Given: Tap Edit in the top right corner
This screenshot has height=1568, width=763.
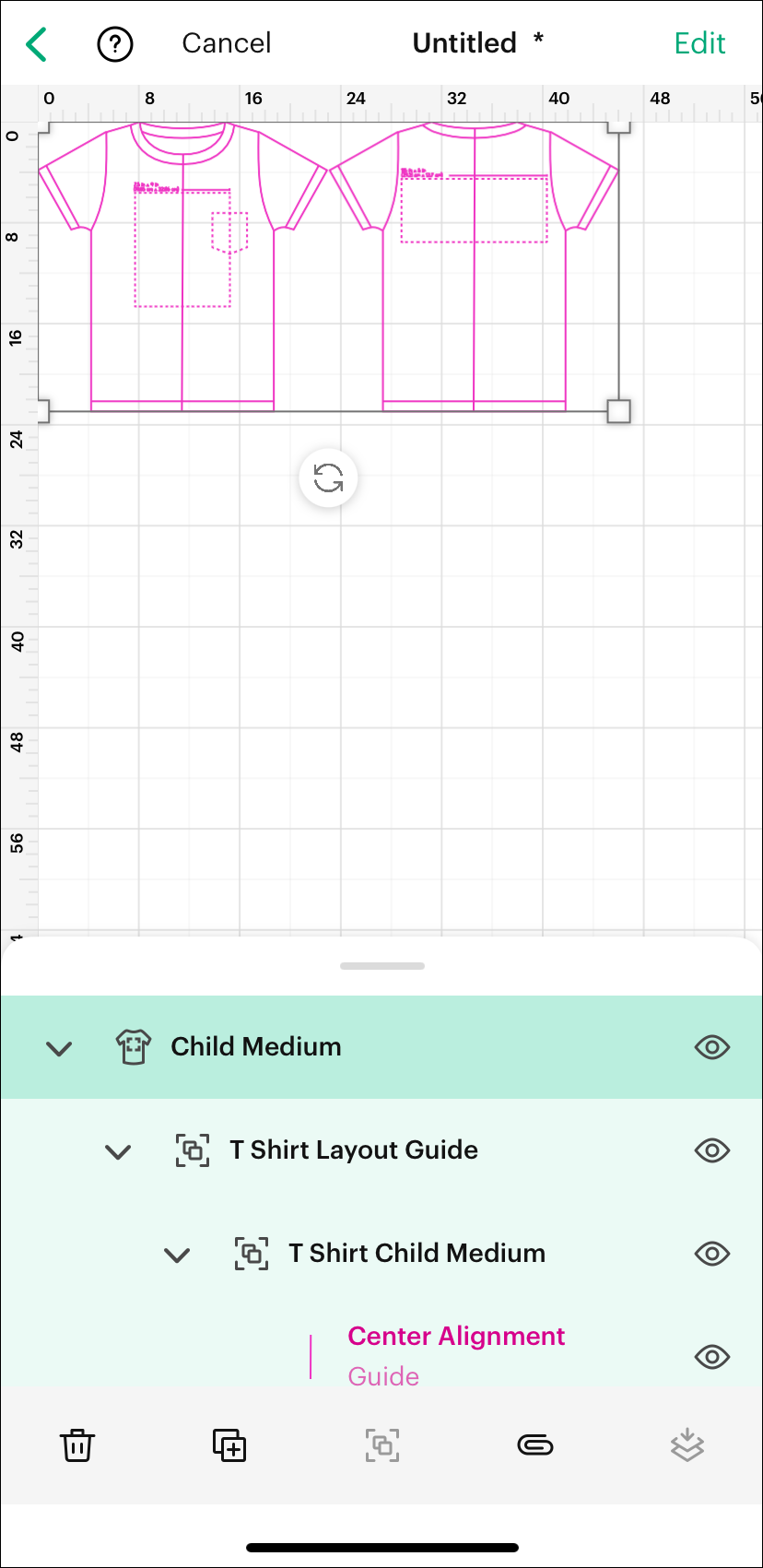Looking at the screenshot, I should 699,43.
